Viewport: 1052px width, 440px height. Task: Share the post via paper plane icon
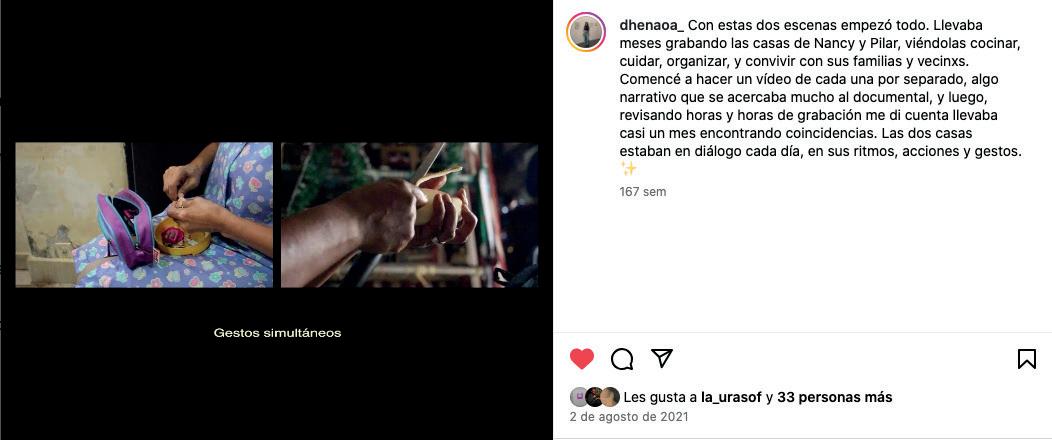pyautogui.click(x=662, y=358)
